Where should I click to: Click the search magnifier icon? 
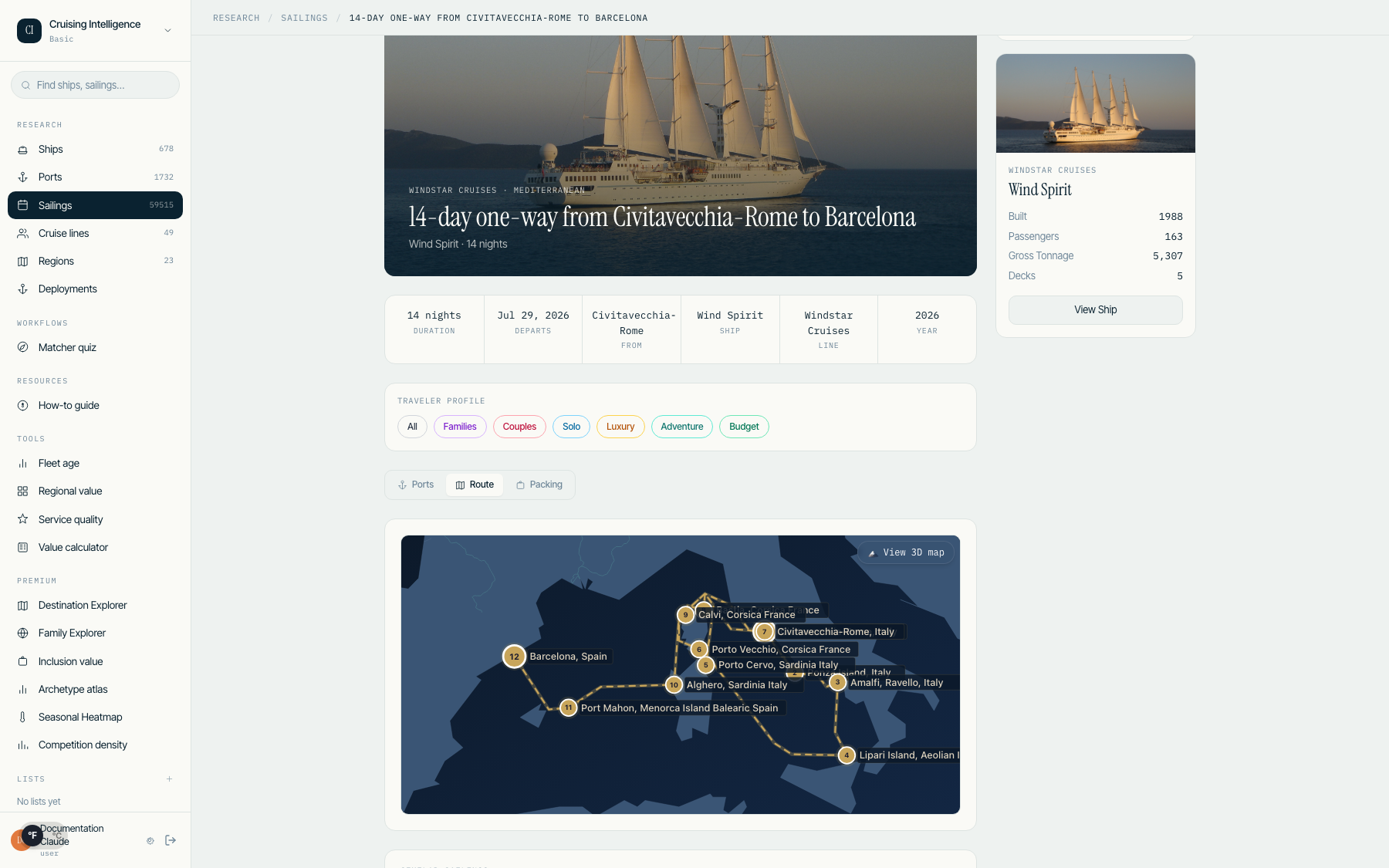point(26,86)
